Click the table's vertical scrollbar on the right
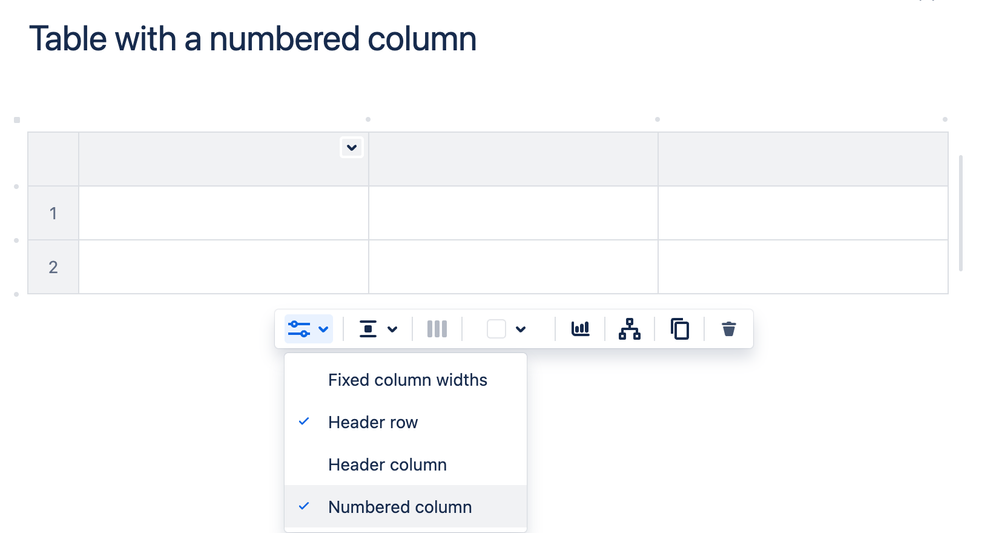Viewport: 999px width, 533px height. [x=961, y=212]
